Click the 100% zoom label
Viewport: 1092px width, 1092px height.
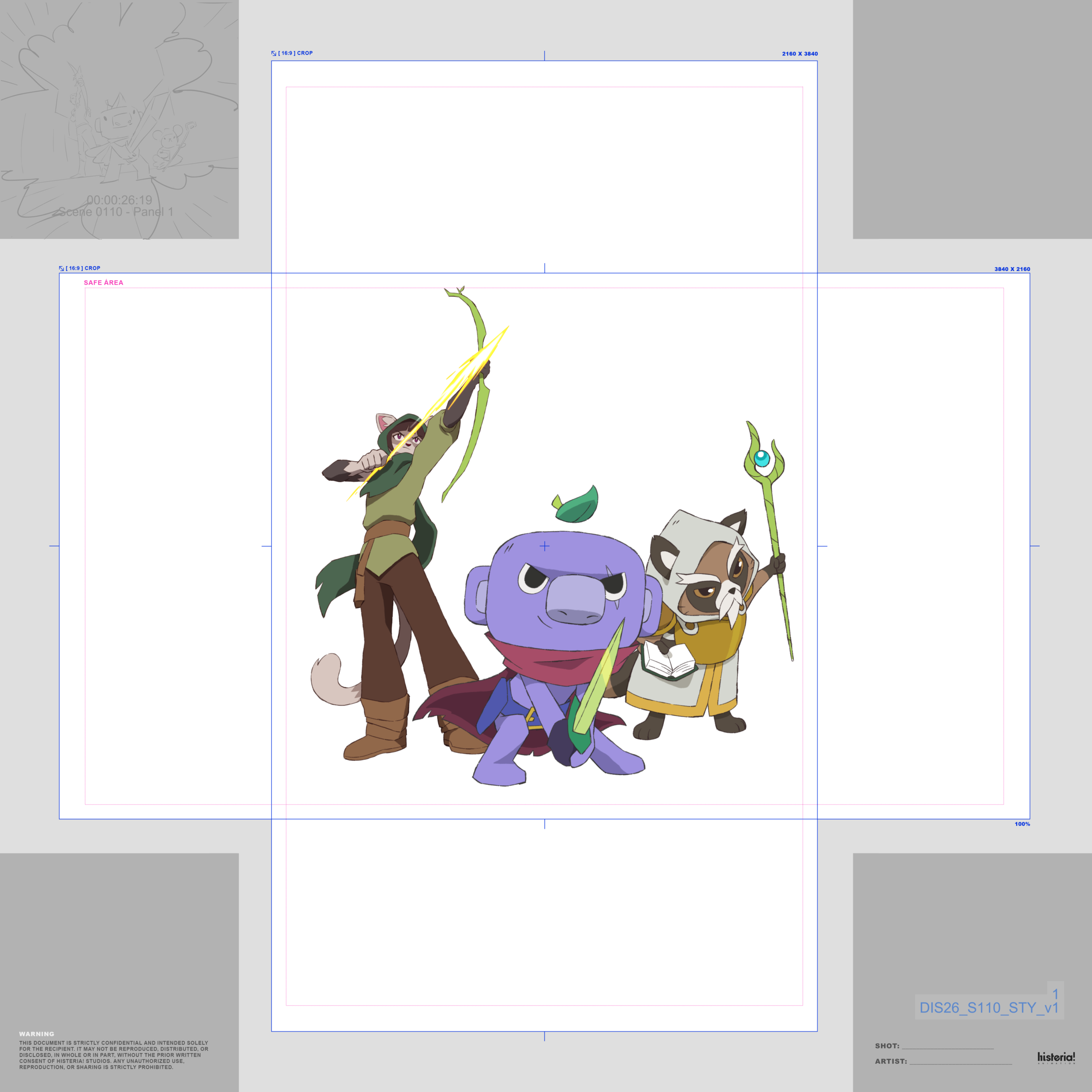tap(1022, 824)
